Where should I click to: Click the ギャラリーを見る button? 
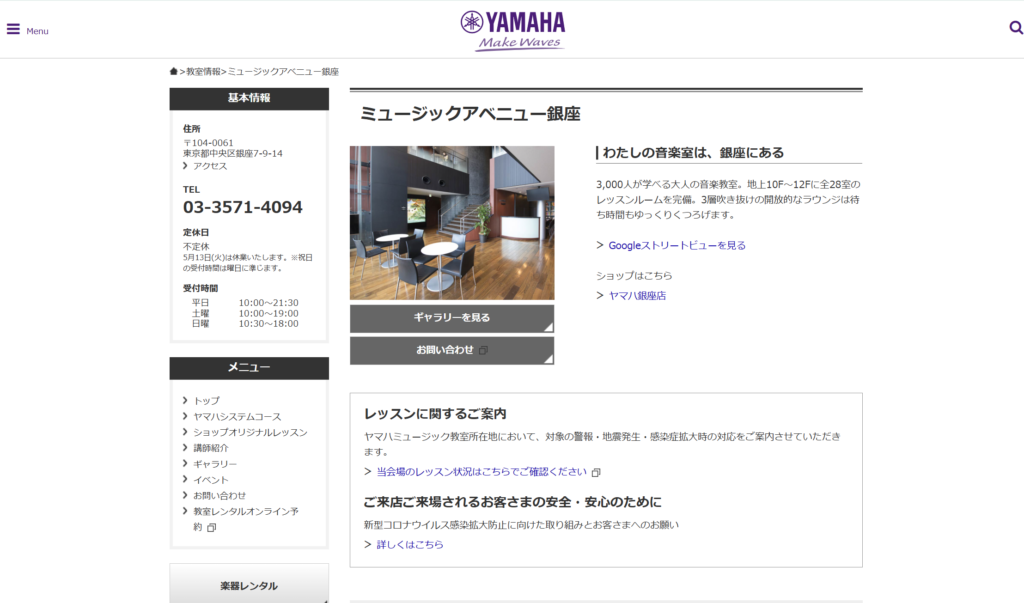pos(452,318)
